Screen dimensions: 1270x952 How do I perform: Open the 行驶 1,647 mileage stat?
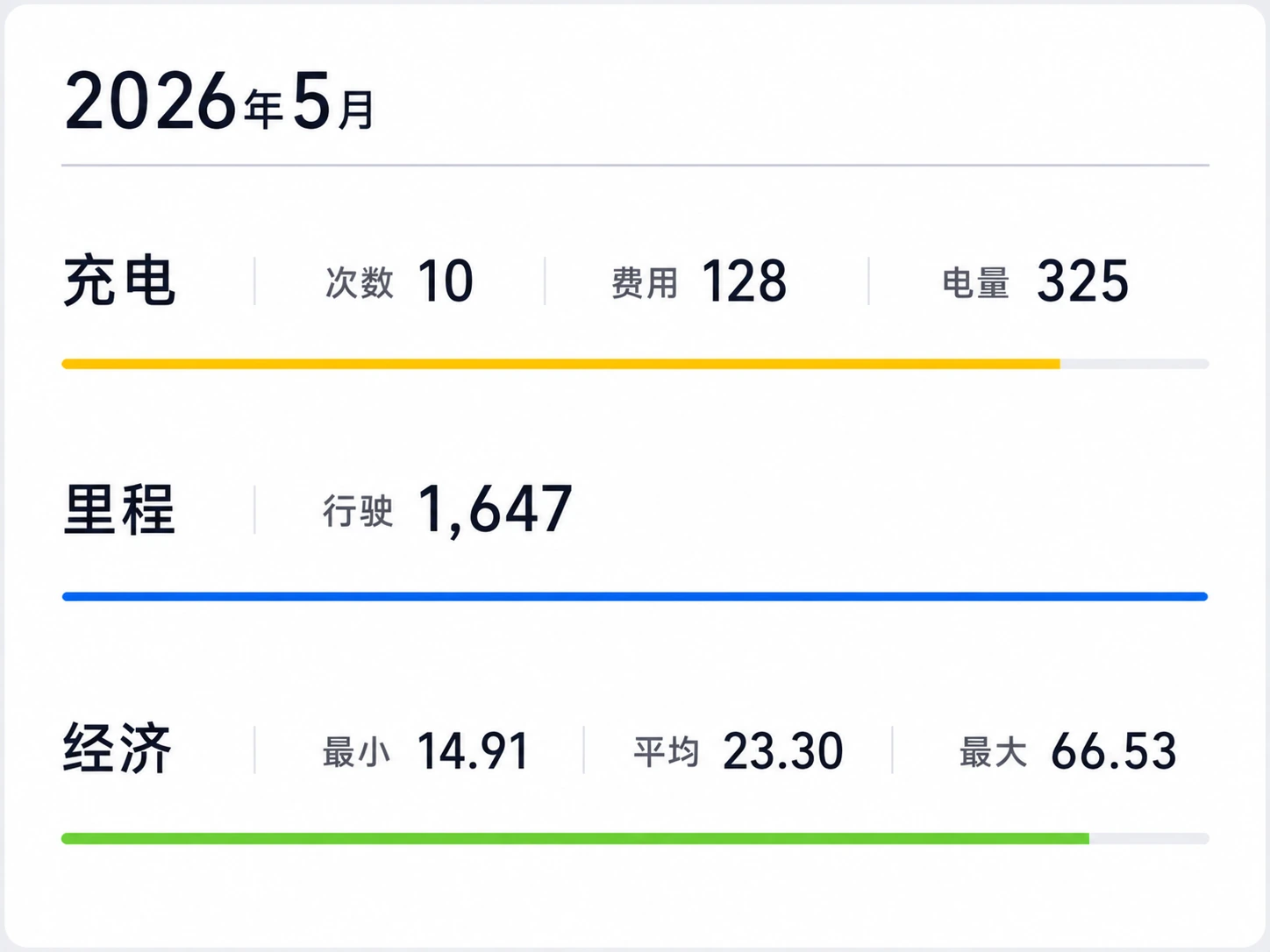tap(447, 509)
